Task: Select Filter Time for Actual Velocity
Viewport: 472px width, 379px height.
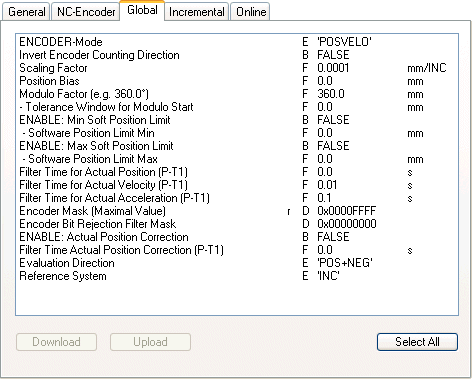Action: pos(237,185)
